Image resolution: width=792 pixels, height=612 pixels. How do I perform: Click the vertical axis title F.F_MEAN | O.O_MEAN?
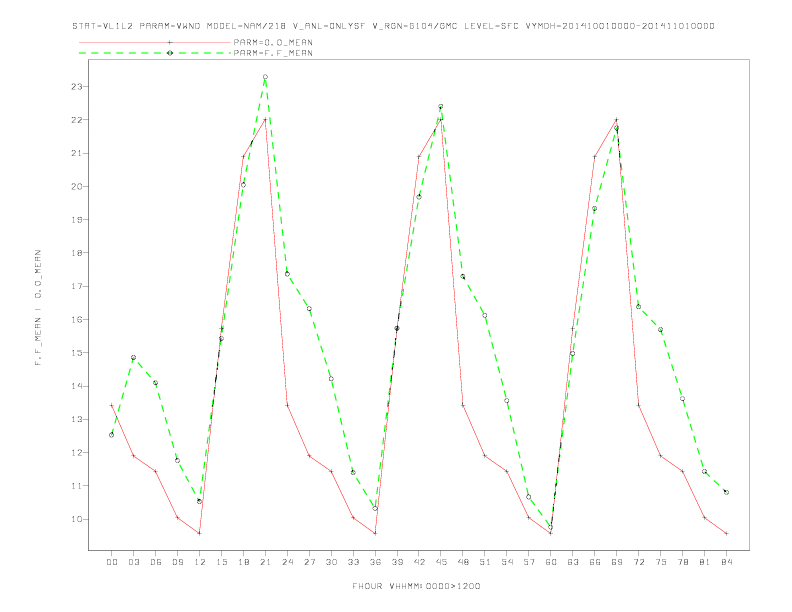(38, 308)
